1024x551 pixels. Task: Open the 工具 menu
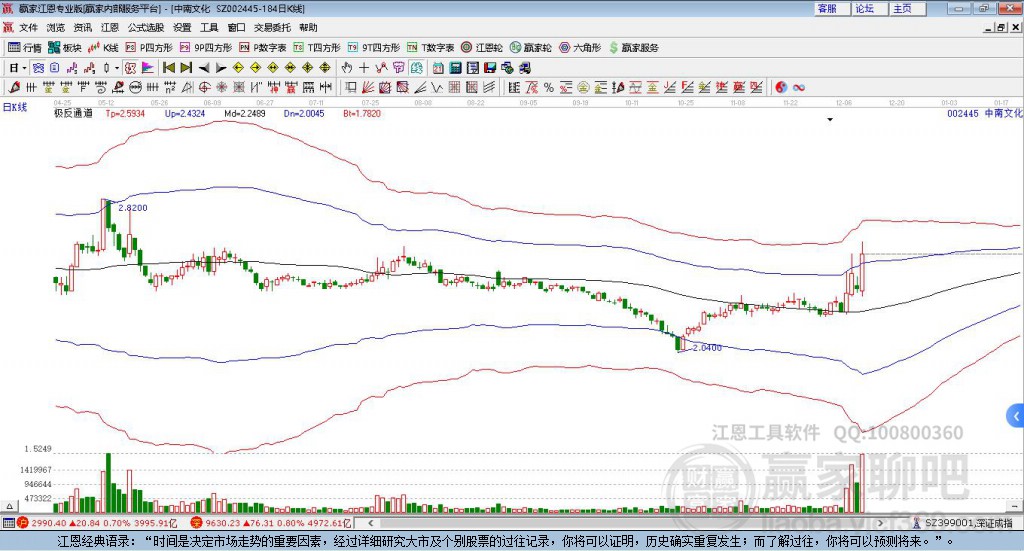point(209,27)
